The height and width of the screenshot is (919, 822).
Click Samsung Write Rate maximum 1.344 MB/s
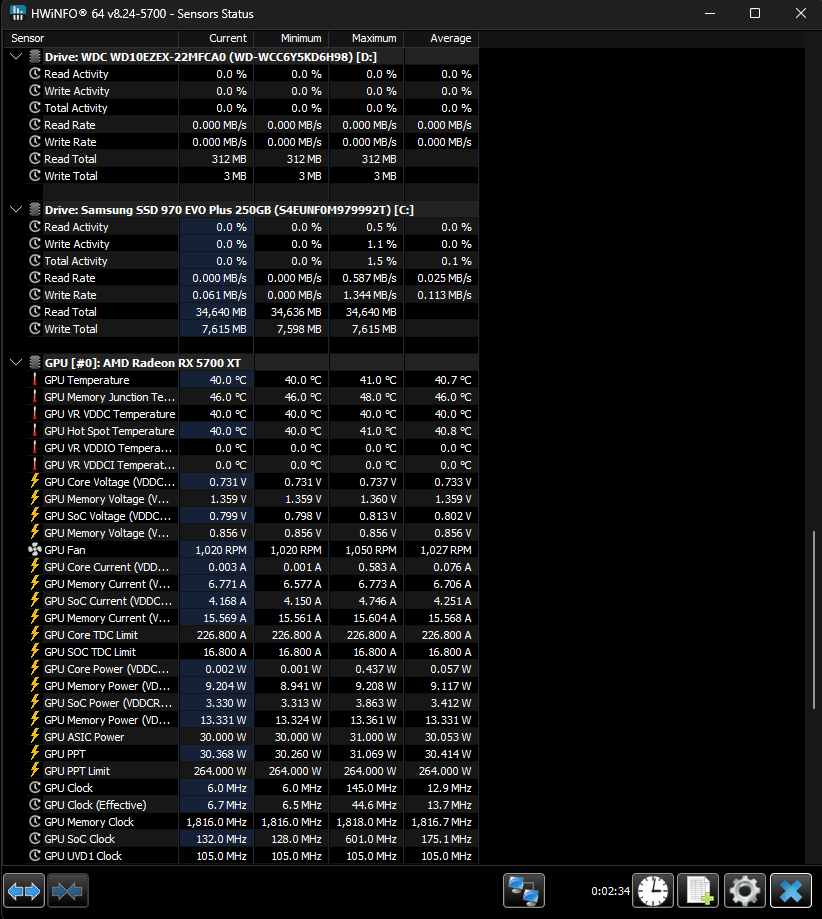[370, 295]
